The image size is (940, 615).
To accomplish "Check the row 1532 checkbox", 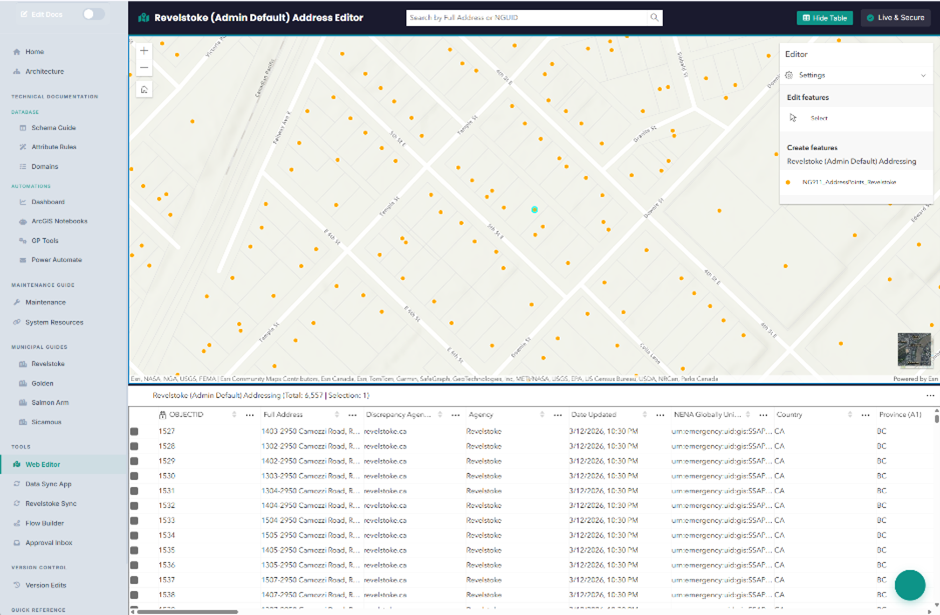I will coord(134,505).
